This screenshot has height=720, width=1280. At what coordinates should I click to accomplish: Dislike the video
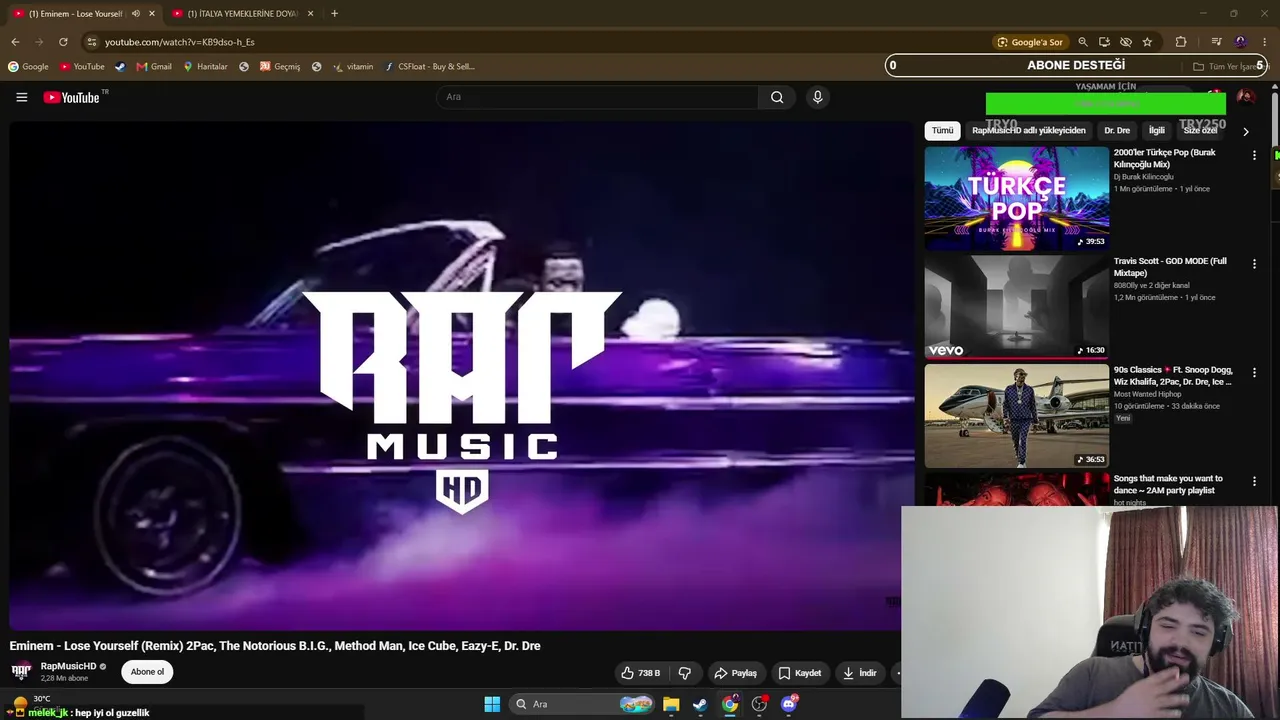tap(684, 673)
